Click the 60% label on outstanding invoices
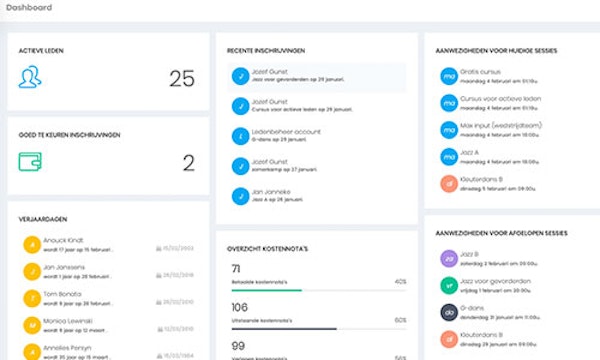 (x=400, y=320)
